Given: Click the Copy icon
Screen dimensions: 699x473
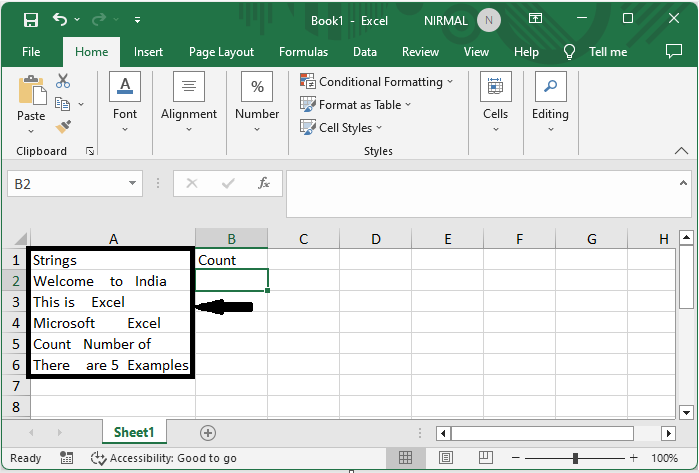Looking at the screenshot, I should tap(62, 104).
